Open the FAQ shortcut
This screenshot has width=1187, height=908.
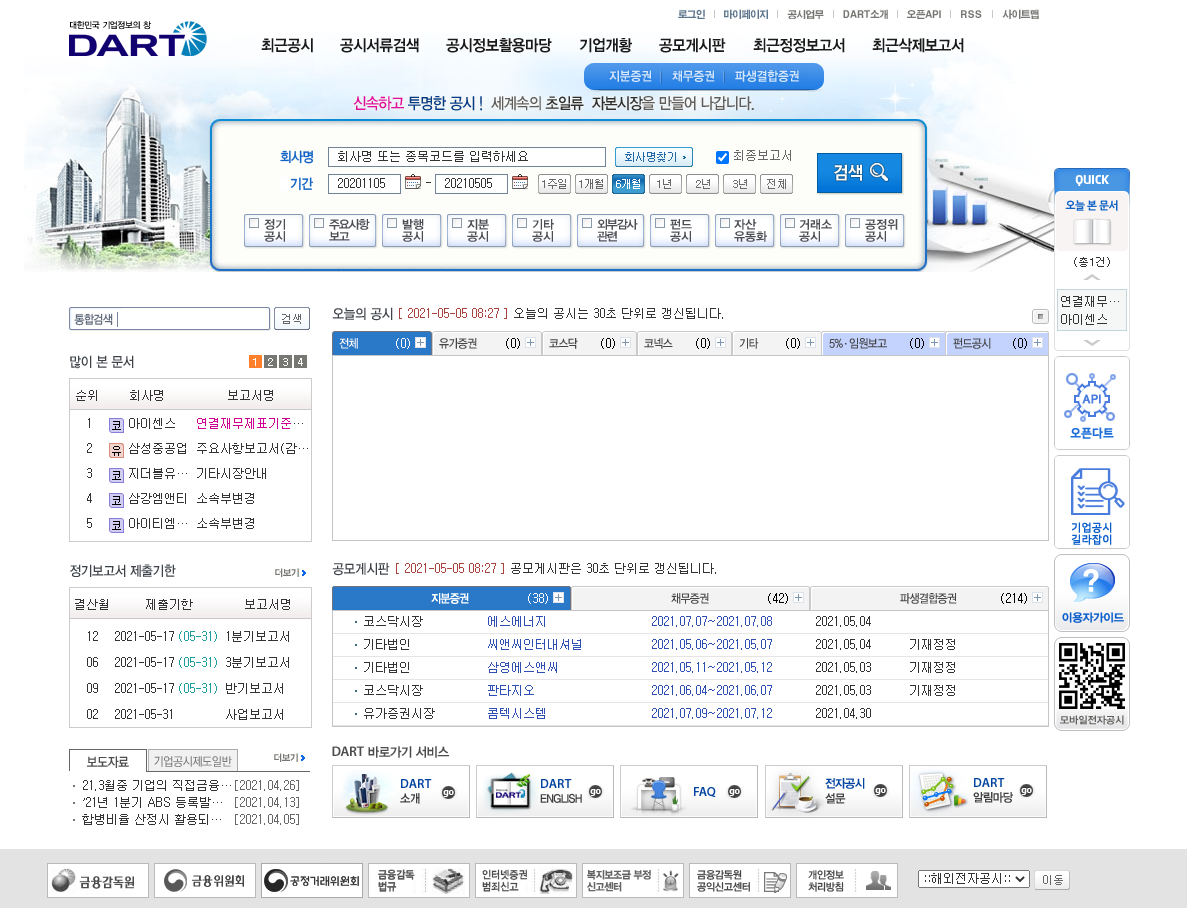click(689, 791)
